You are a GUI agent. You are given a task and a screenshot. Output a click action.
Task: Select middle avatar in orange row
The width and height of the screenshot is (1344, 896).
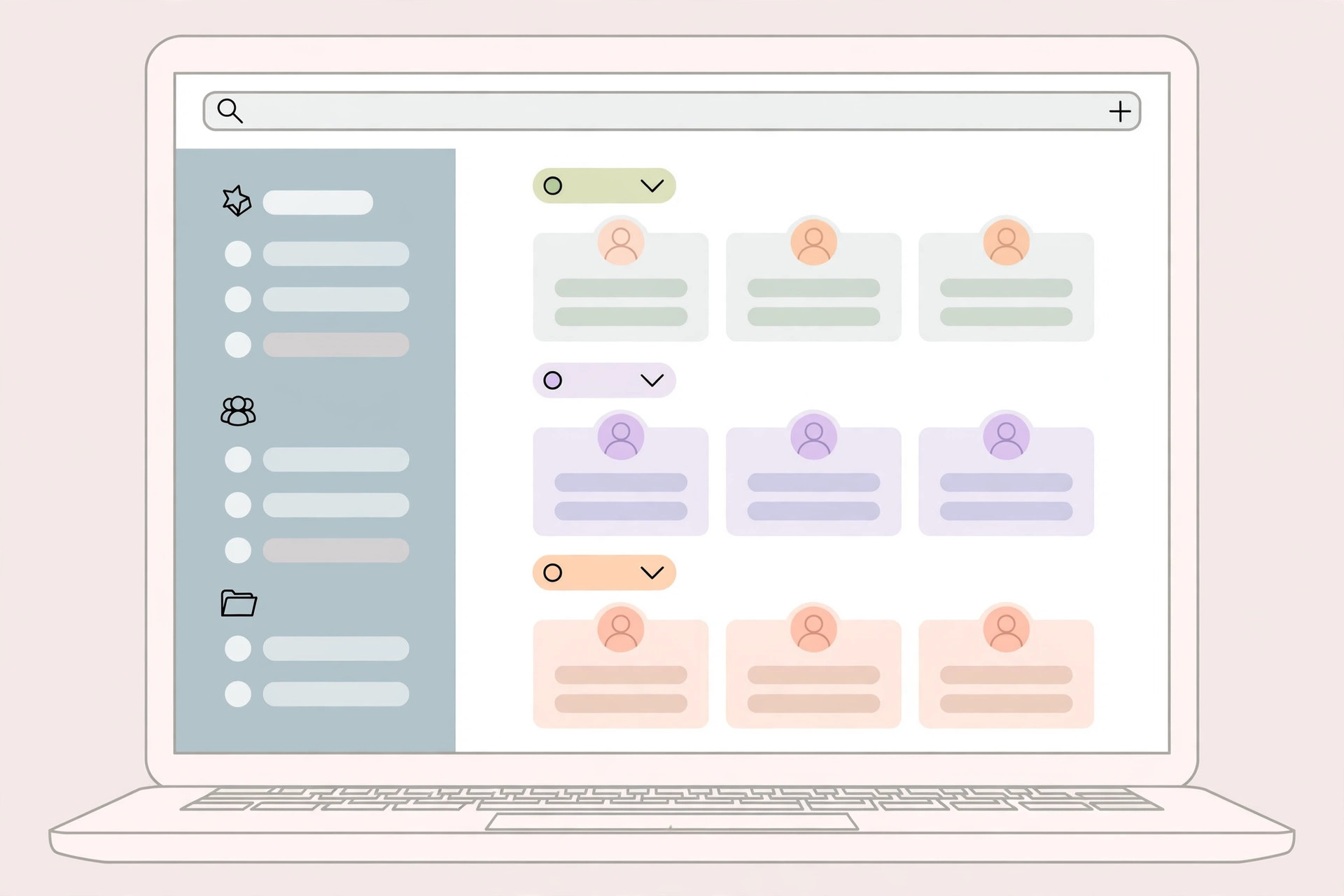(814, 629)
